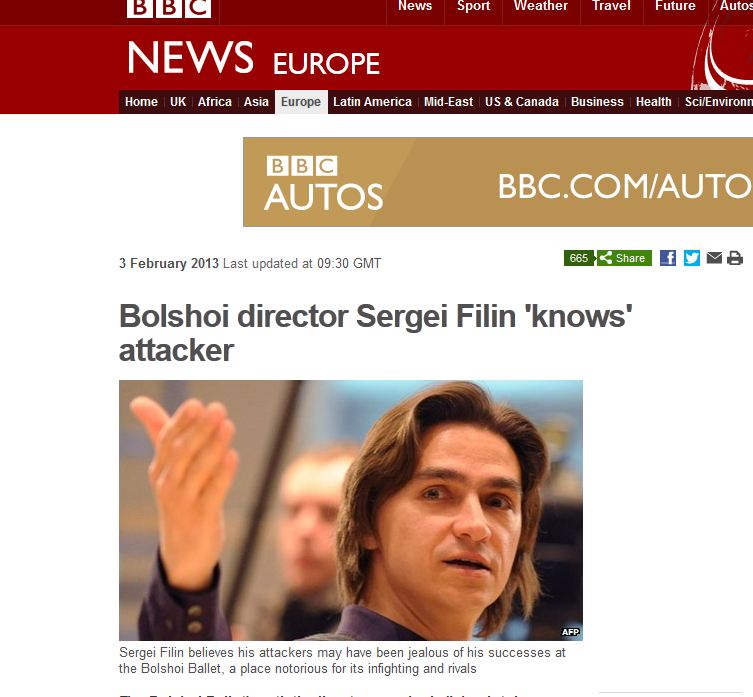
Task: Share article on Facebook icon
Action: click(x=668, y=258)
